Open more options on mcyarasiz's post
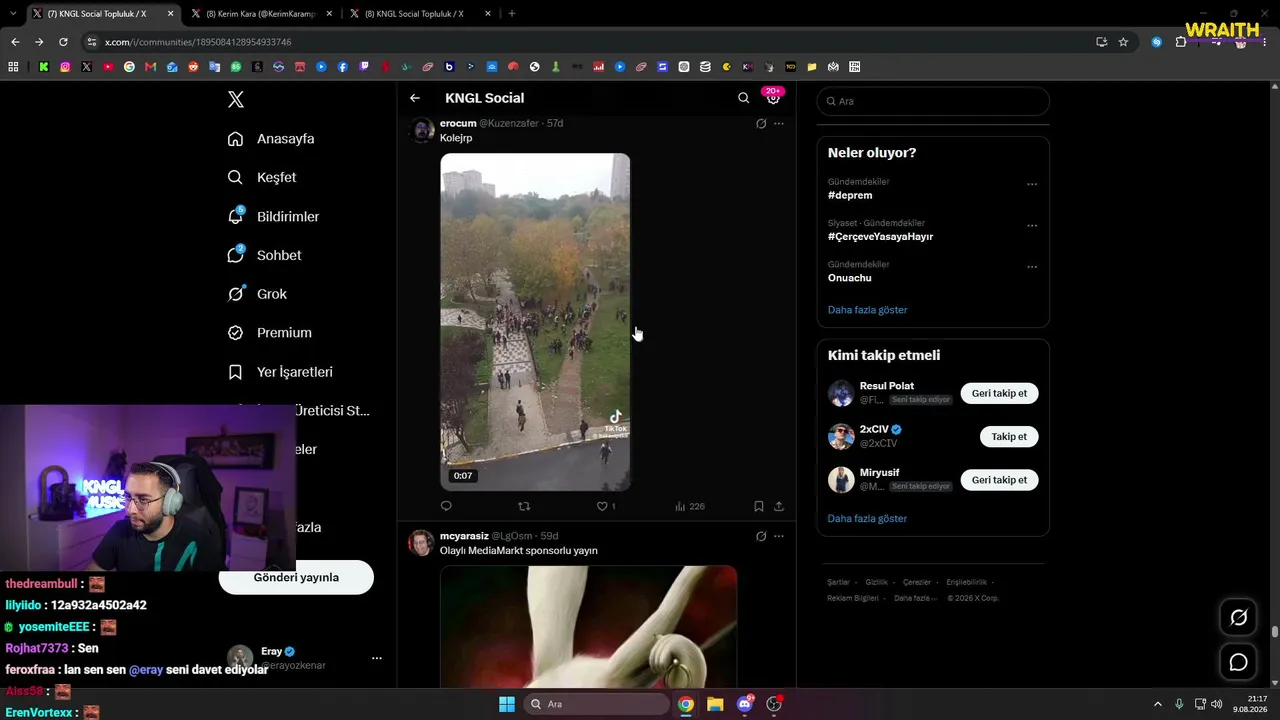 tap(779, 537)
